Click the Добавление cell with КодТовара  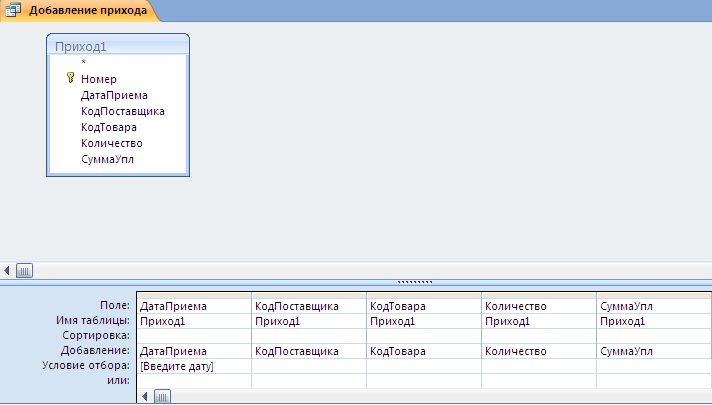coord(424,351)
